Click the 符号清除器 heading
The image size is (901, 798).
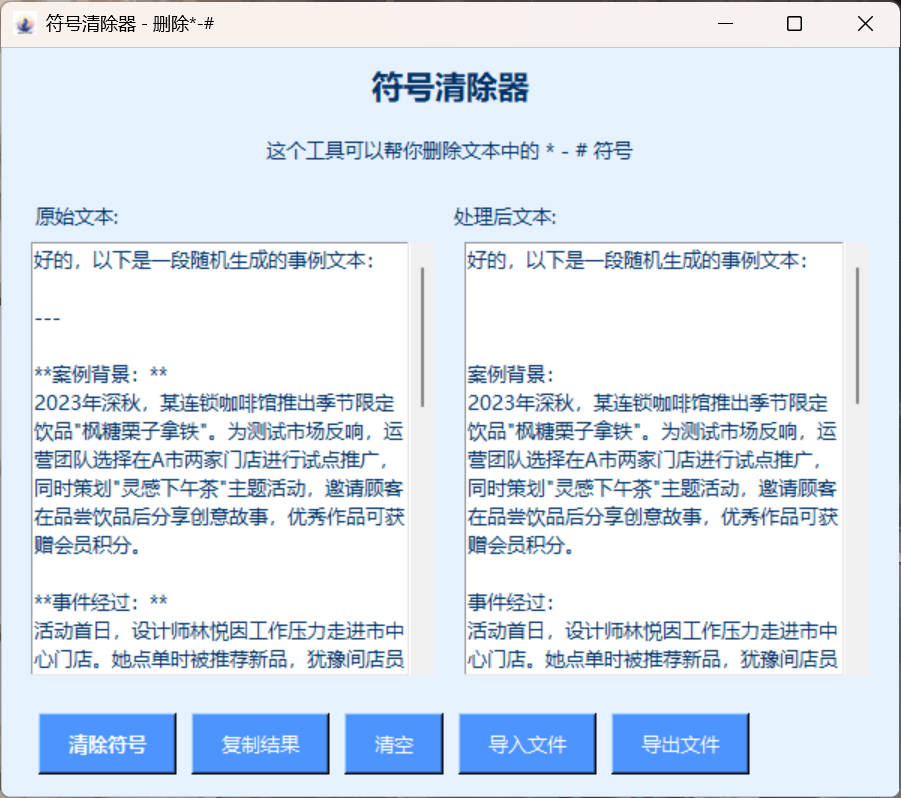tap(451, 87)
